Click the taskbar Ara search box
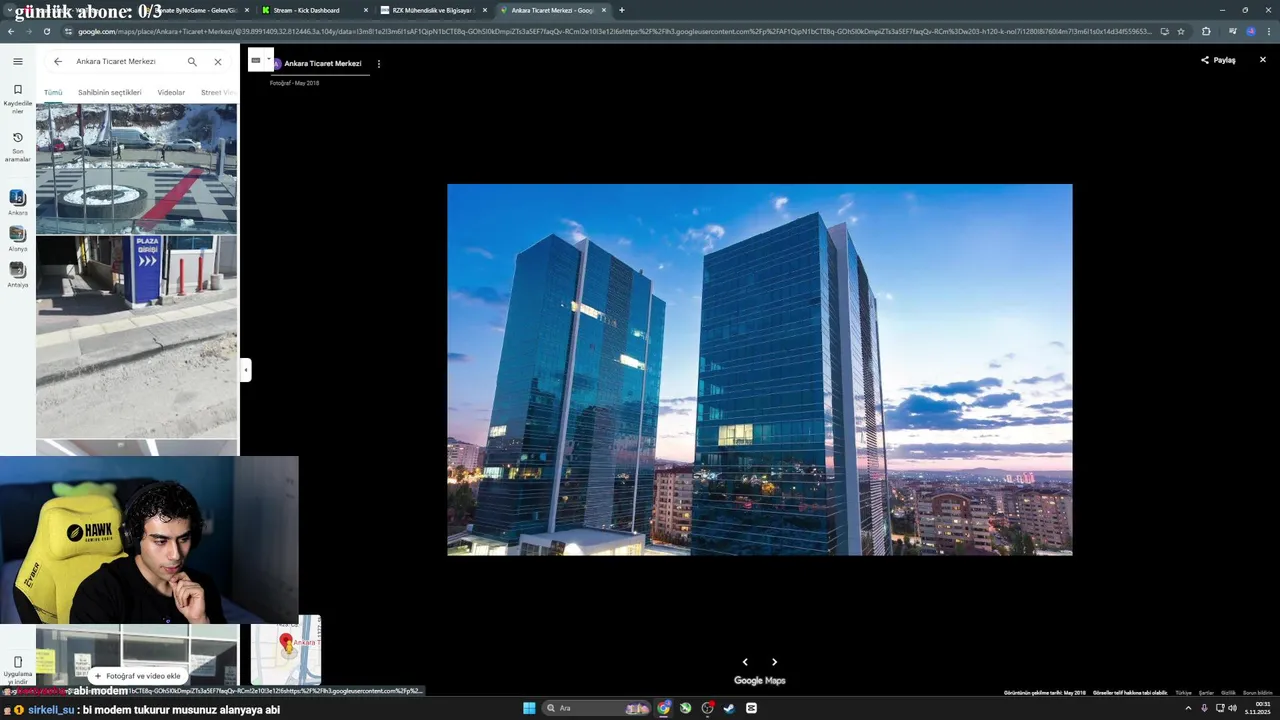Screen dimensions: 1280x720 click(597, 708)
